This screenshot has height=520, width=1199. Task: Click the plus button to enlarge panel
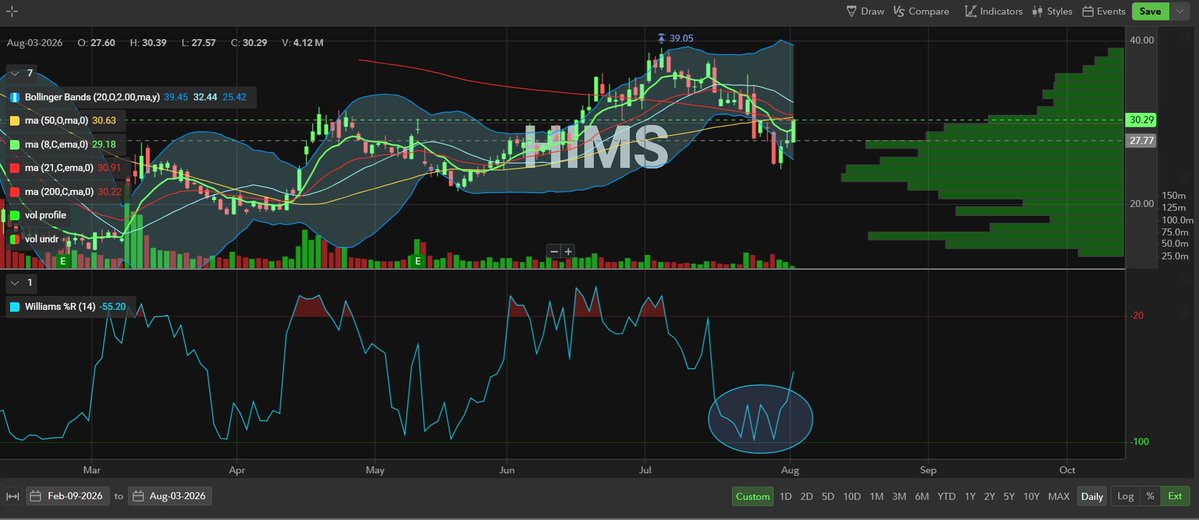pos(568,251)
